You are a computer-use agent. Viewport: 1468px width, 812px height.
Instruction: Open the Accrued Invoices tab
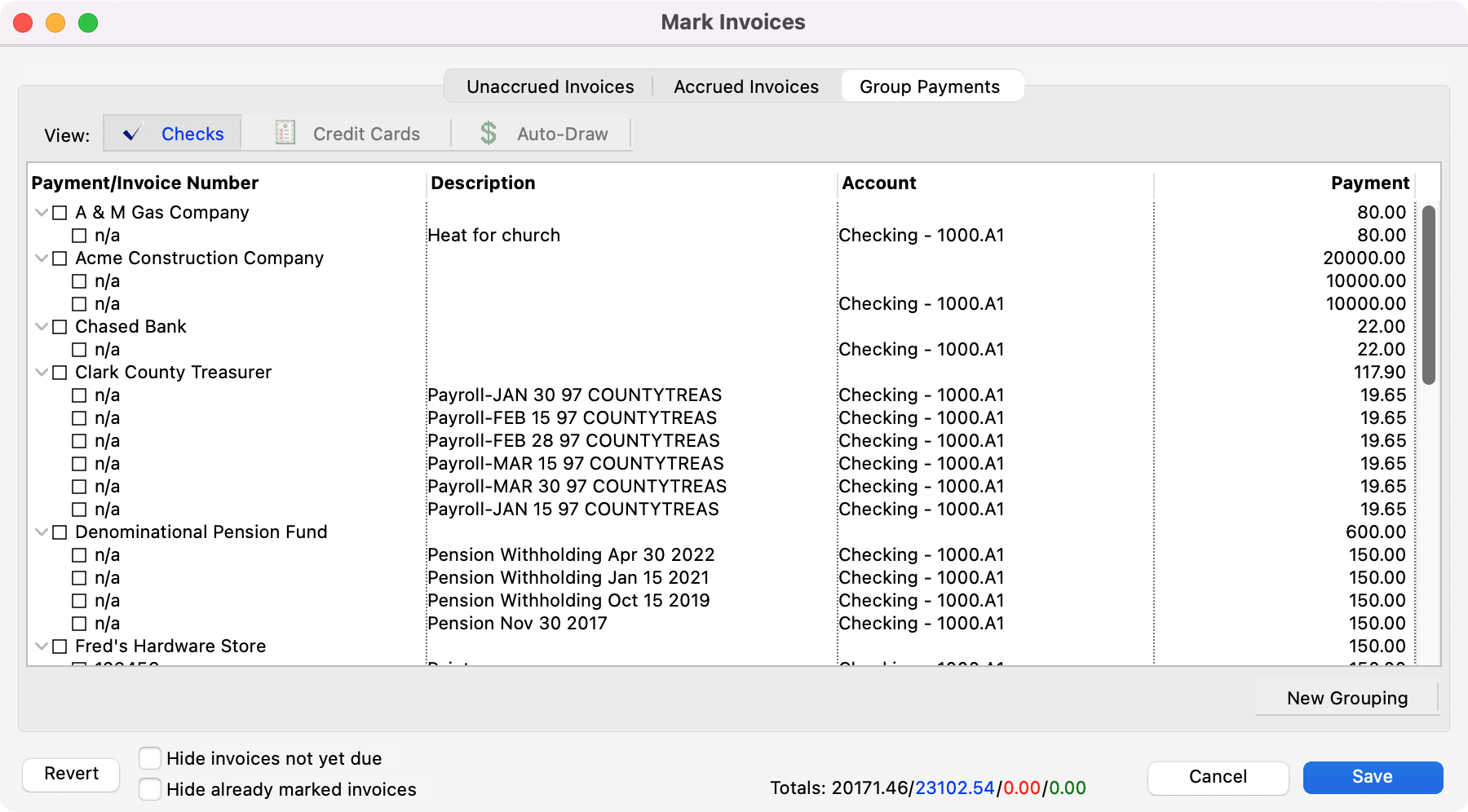tap(745, 86)
